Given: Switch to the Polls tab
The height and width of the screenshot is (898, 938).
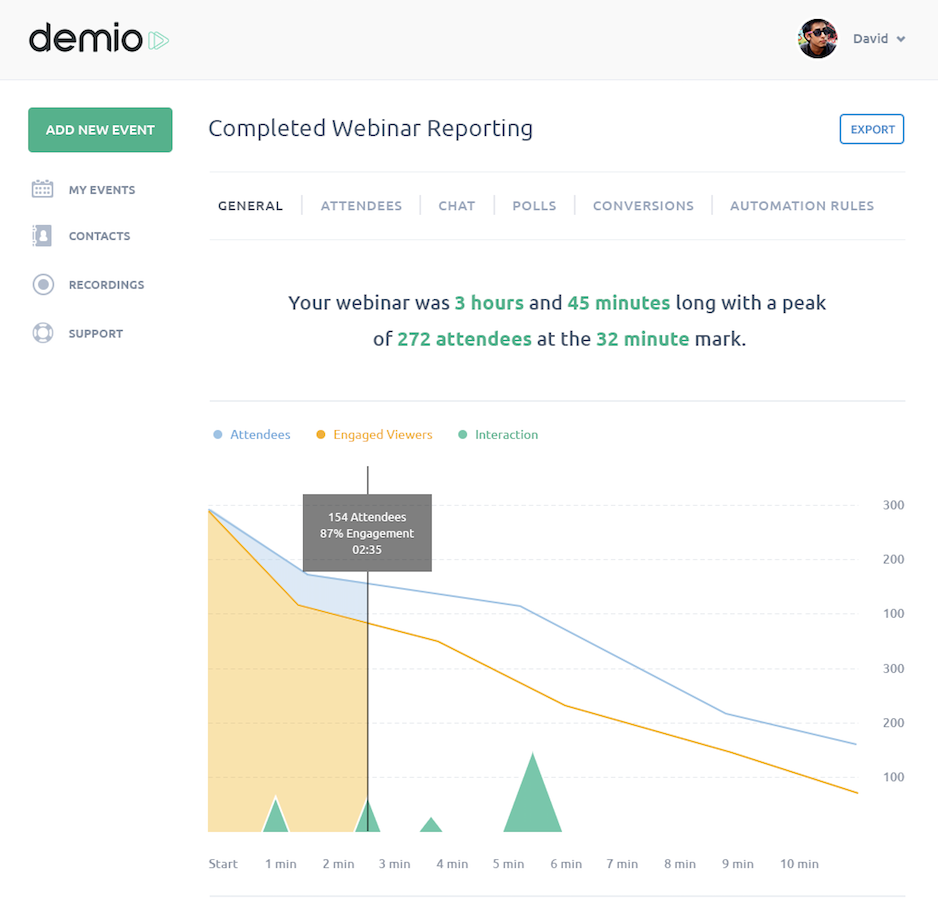Looking at the screenshot, I should [534, 206].
